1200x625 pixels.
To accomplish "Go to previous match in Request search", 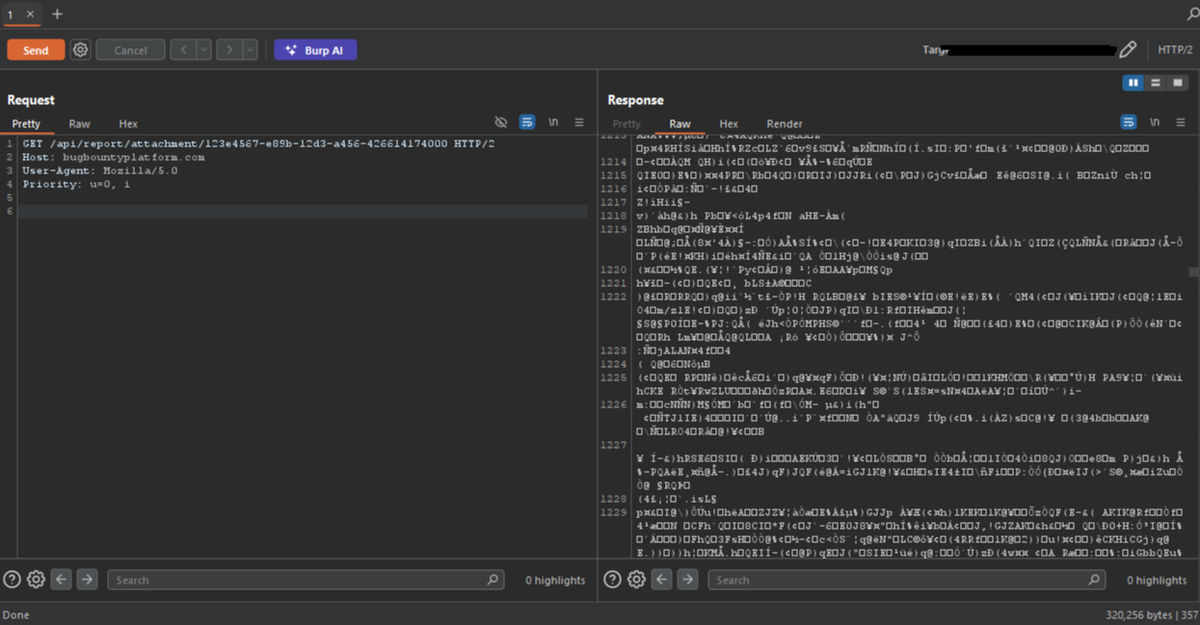I will tap(61, 579).
